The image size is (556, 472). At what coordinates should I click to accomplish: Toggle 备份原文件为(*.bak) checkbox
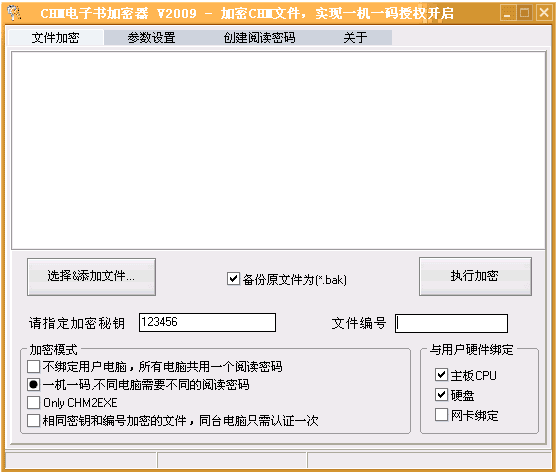click(233, 279)
